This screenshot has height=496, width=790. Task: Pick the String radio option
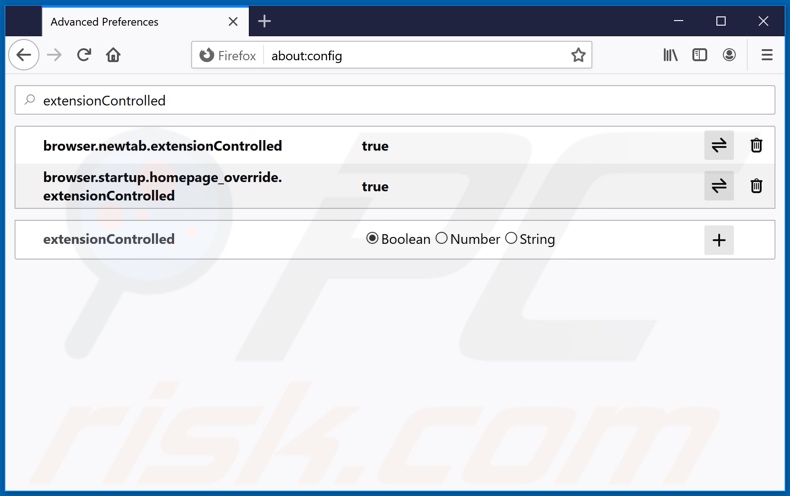click(511, 239)
